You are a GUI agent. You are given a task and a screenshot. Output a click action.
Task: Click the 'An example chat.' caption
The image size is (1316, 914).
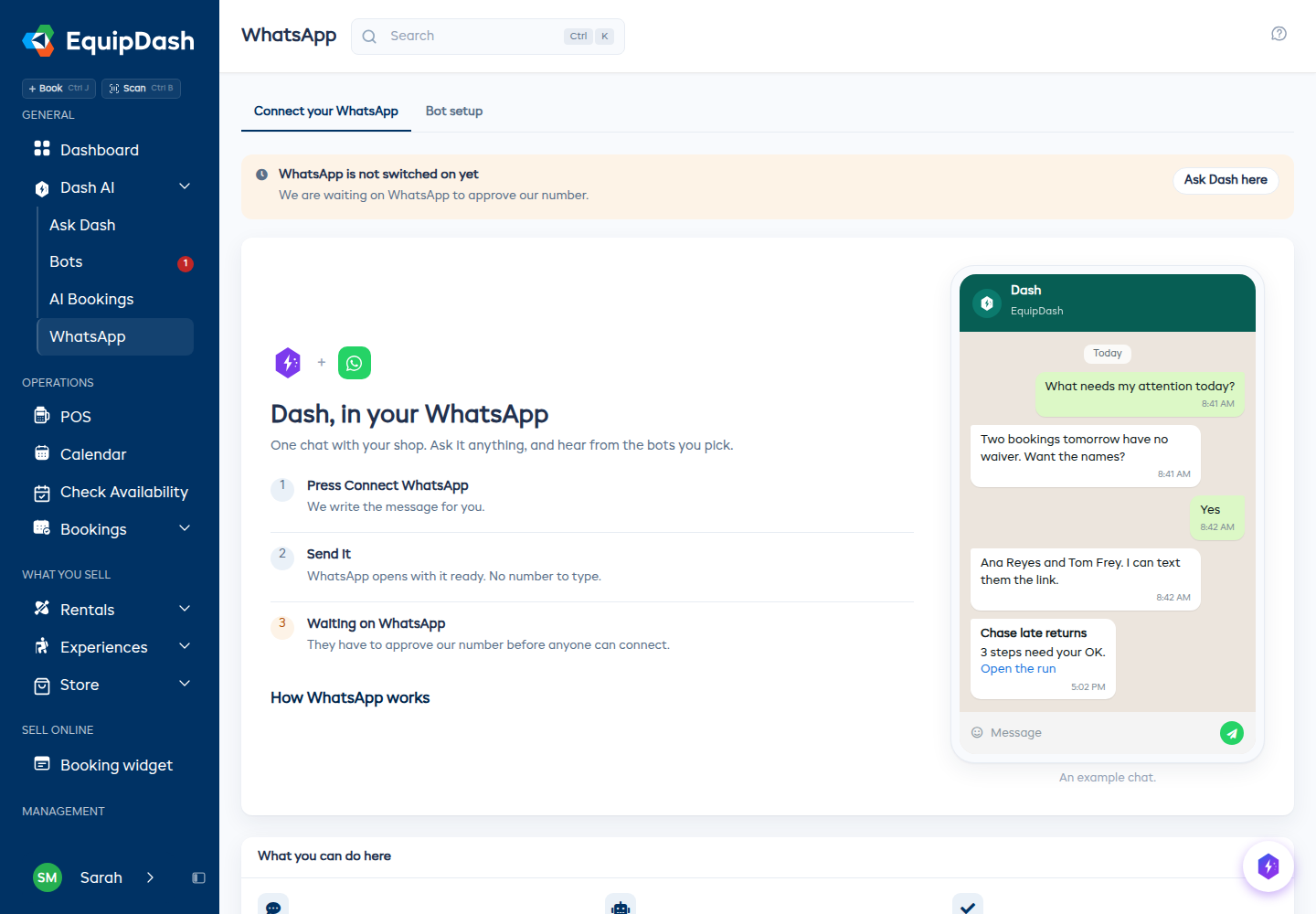coord(1108,778)
